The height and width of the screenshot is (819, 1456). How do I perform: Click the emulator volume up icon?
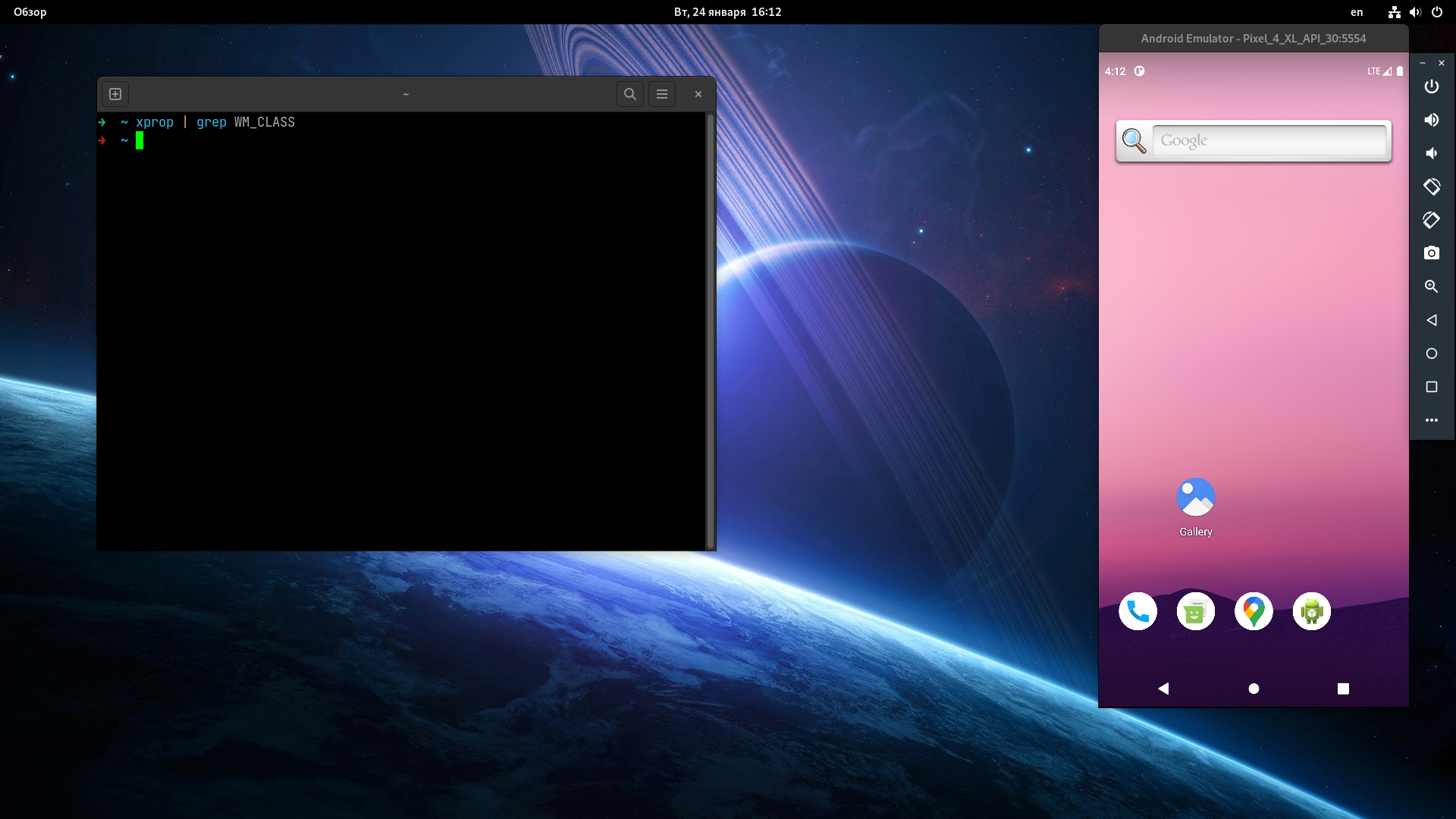tap(1431, 120)
